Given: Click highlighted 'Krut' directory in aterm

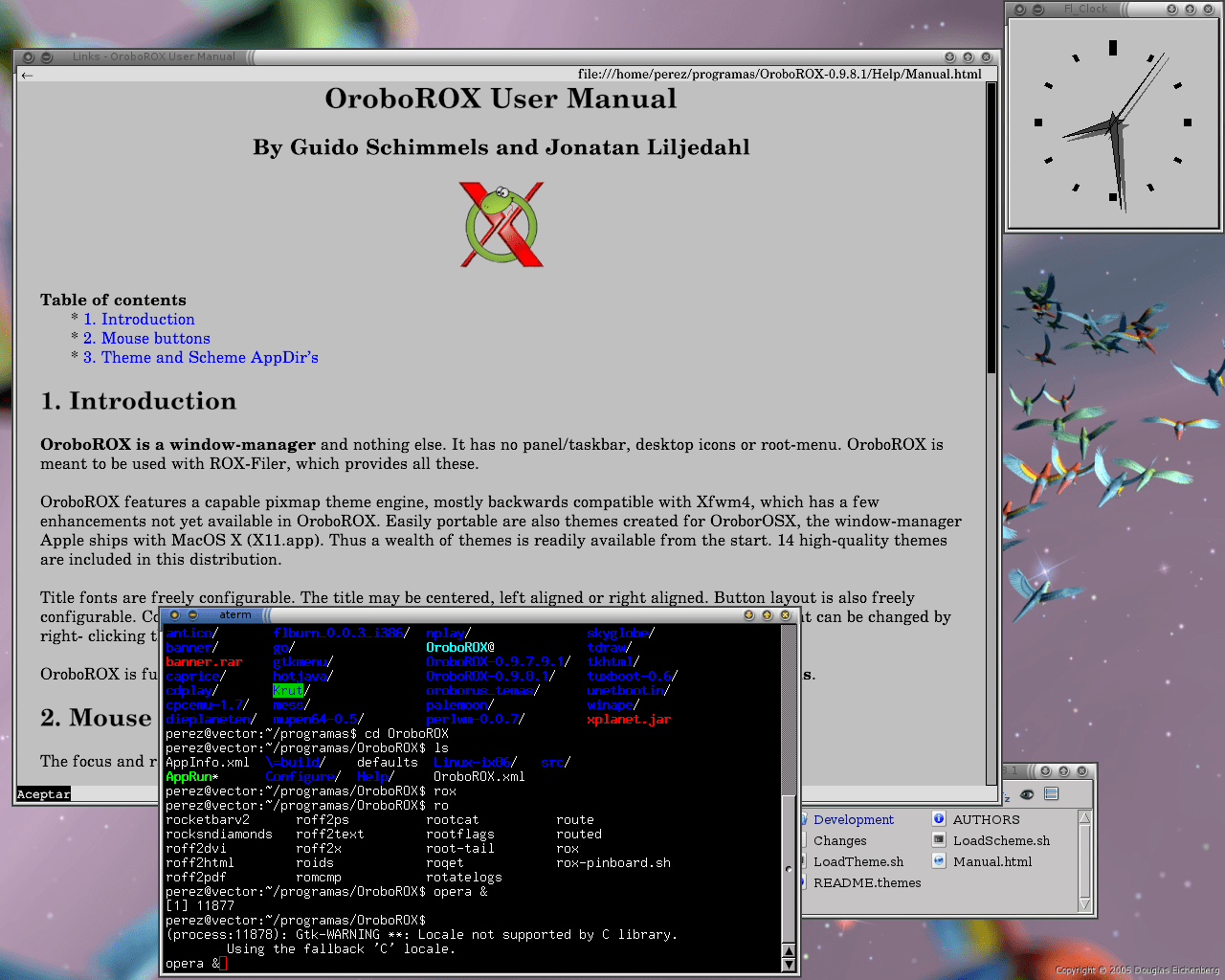Looking at the screenshot, I should click(x=288, y=691).
